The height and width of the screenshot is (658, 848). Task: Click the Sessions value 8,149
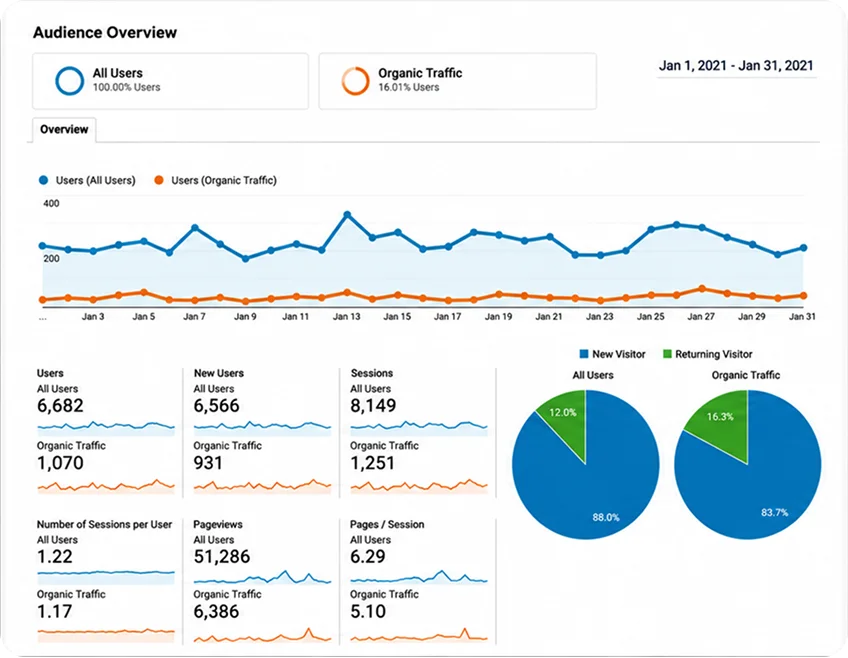[x=373, y=406]
